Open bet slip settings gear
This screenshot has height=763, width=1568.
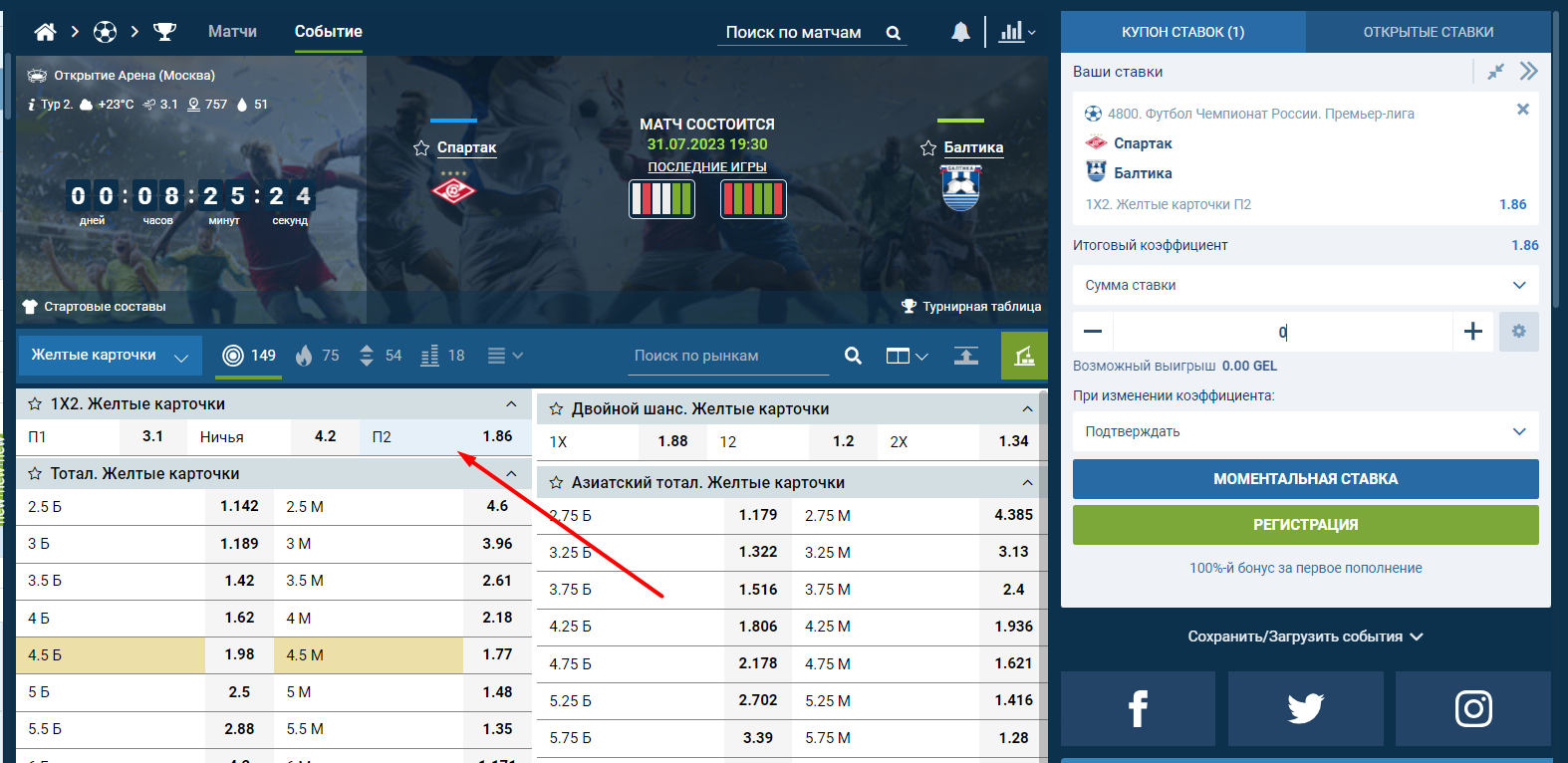coord(1518,332)
